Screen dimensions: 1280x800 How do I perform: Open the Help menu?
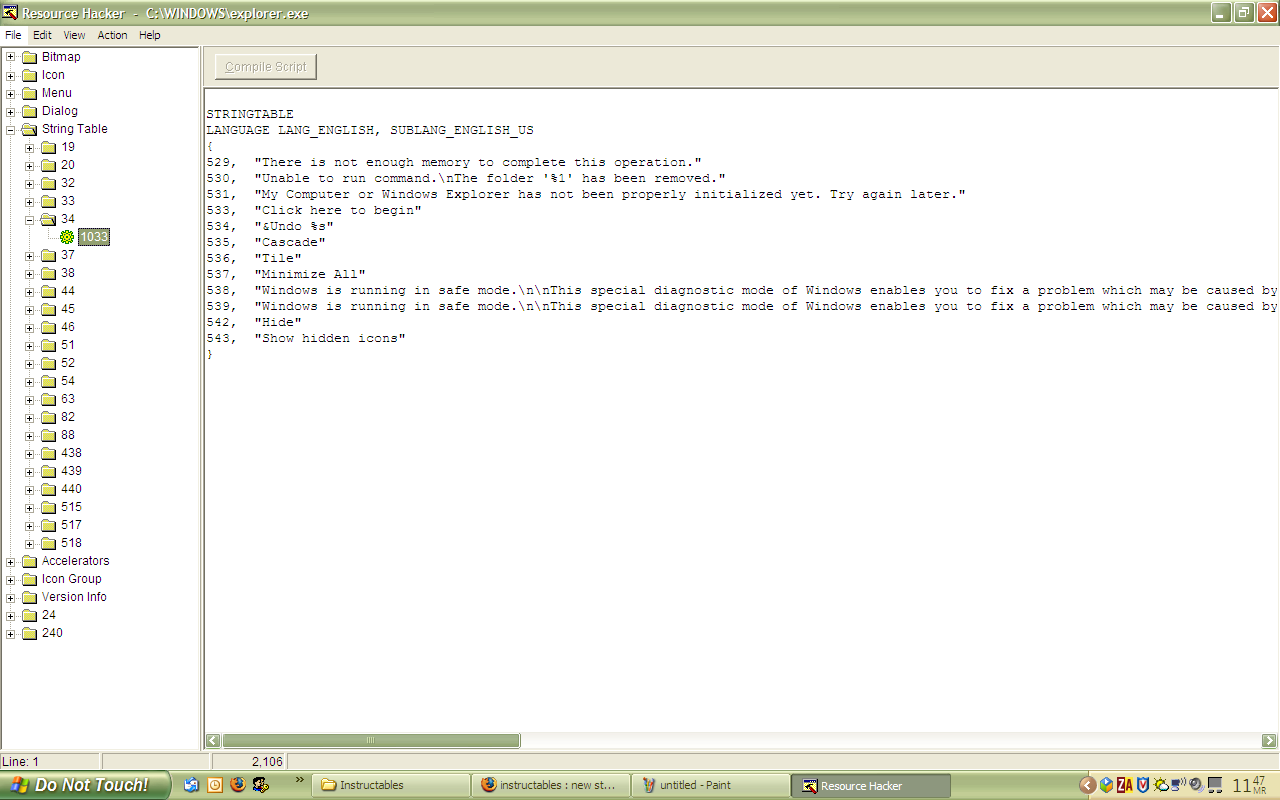click(149, 35)
